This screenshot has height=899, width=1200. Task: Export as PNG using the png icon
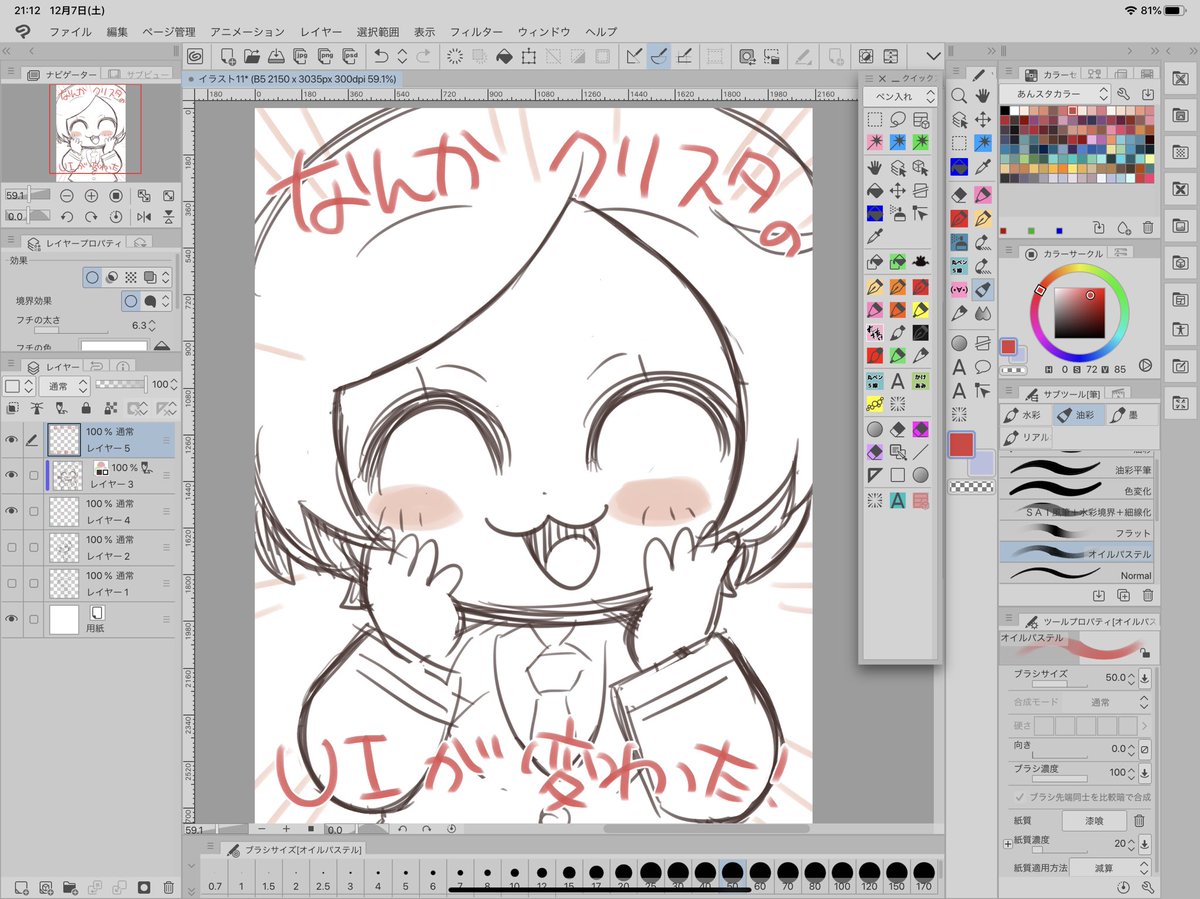coord(326,56)
